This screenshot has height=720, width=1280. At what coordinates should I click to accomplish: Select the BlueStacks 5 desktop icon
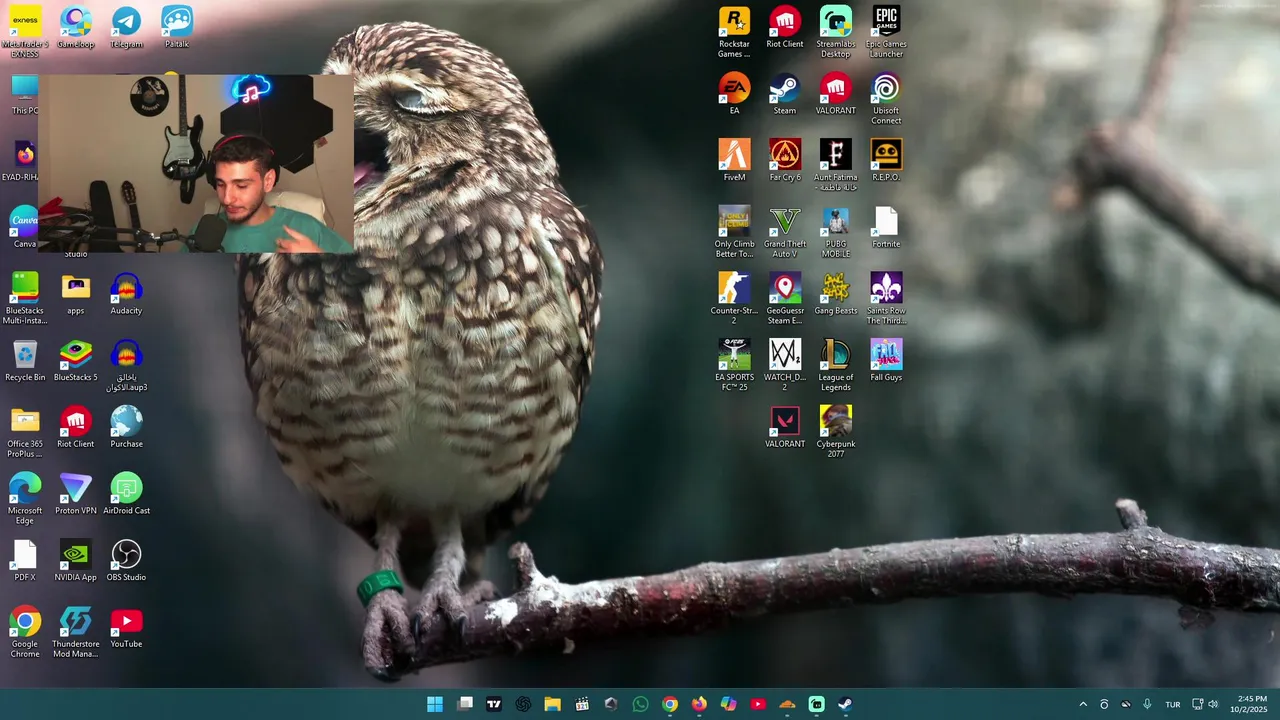[75, 361]
